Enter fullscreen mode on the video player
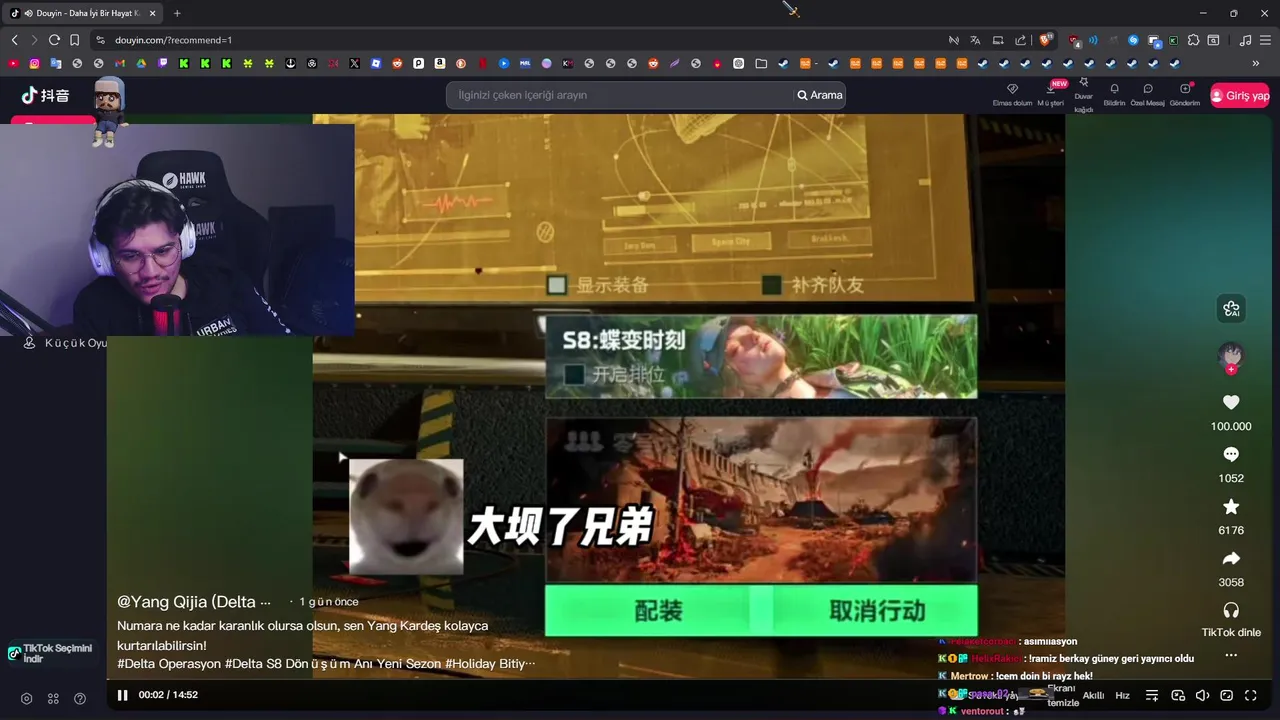 tap(1250, 695)
